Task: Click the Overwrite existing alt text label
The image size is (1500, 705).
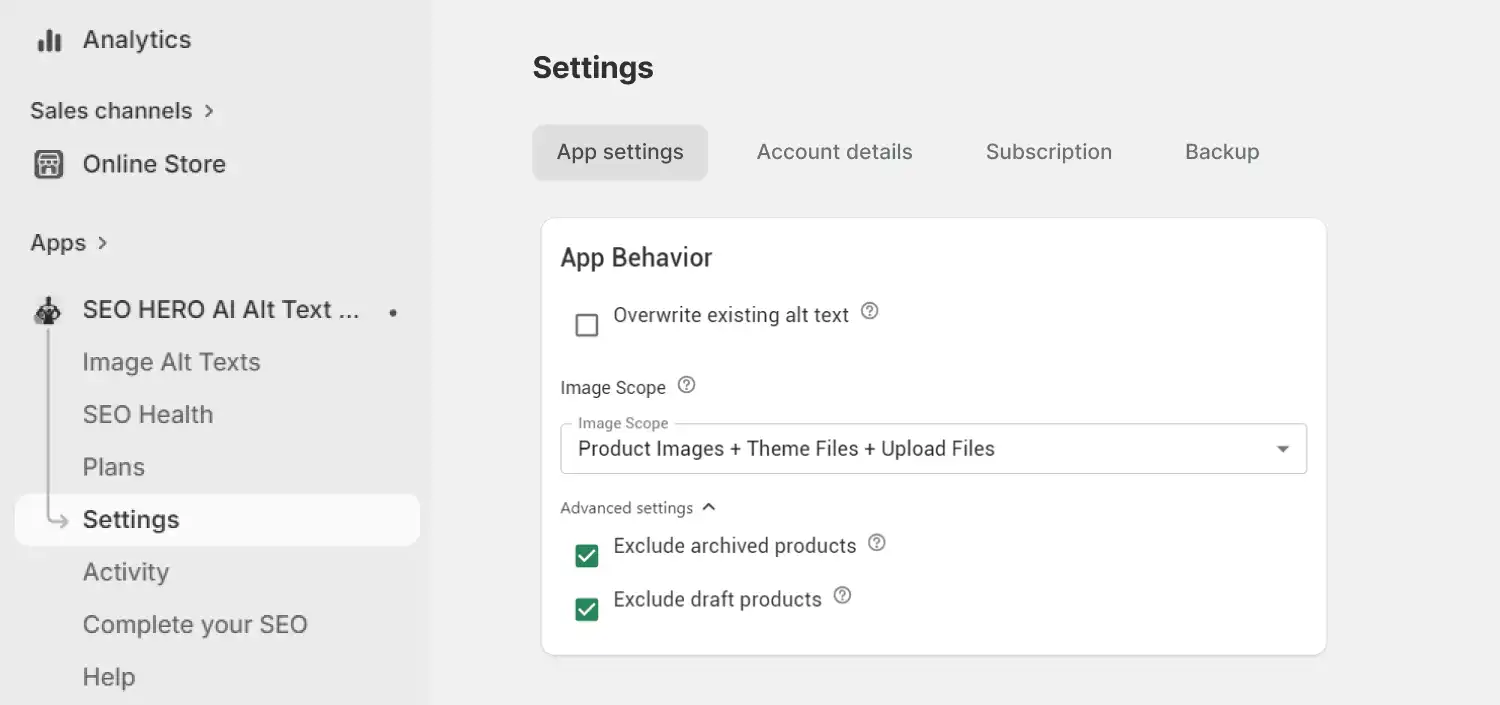Action: 731,315
